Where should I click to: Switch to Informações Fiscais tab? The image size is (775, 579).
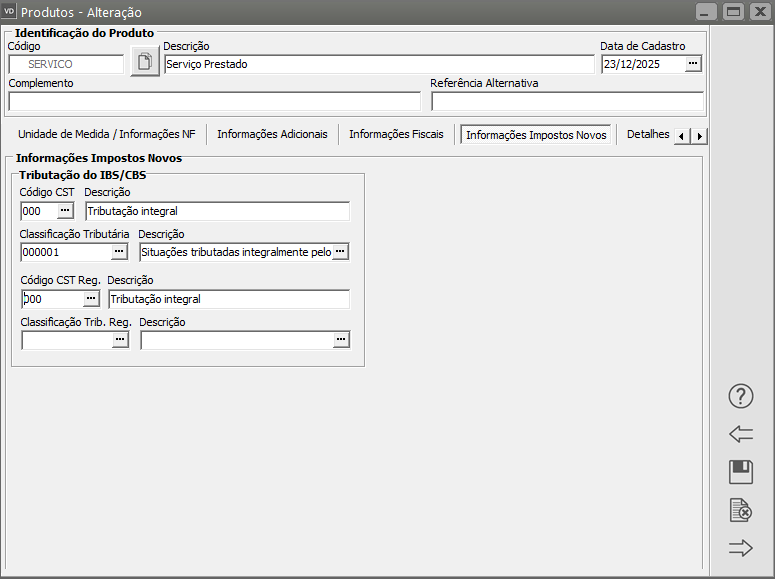click(x=395, y=135)
